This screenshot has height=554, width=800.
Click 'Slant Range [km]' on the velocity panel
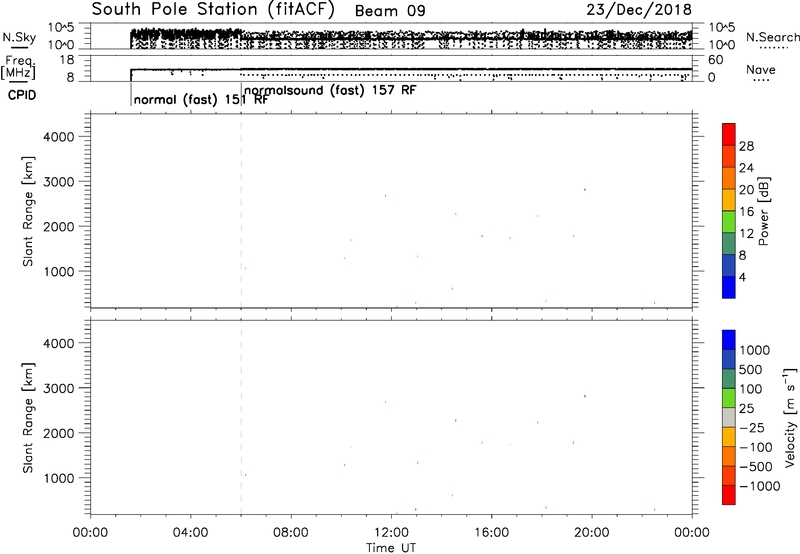pos(28,418)
